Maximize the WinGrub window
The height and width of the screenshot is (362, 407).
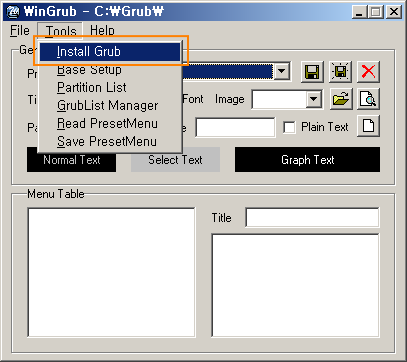coord(375,12)
